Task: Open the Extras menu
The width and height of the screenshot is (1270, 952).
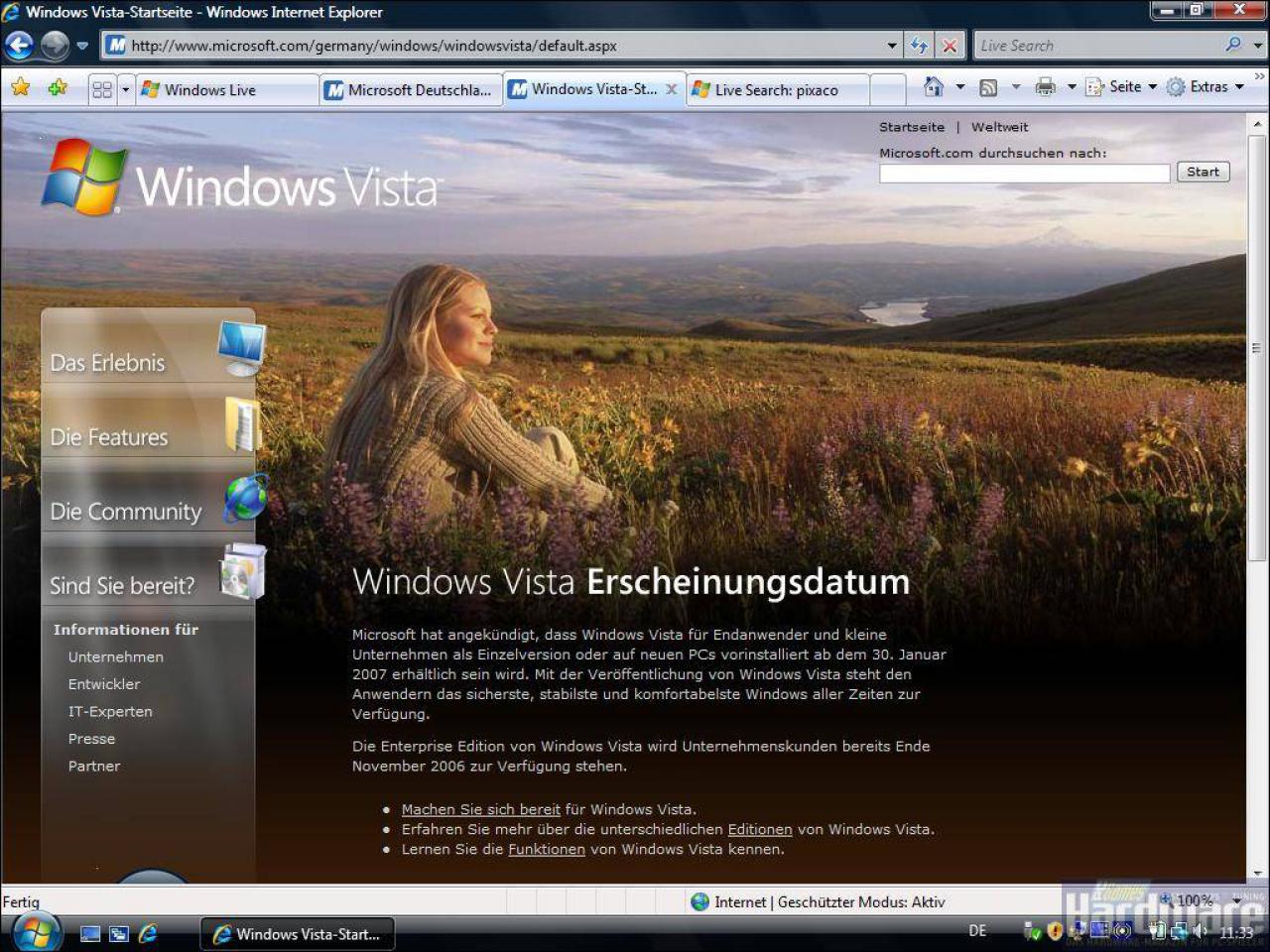Action: point(1206,87)
